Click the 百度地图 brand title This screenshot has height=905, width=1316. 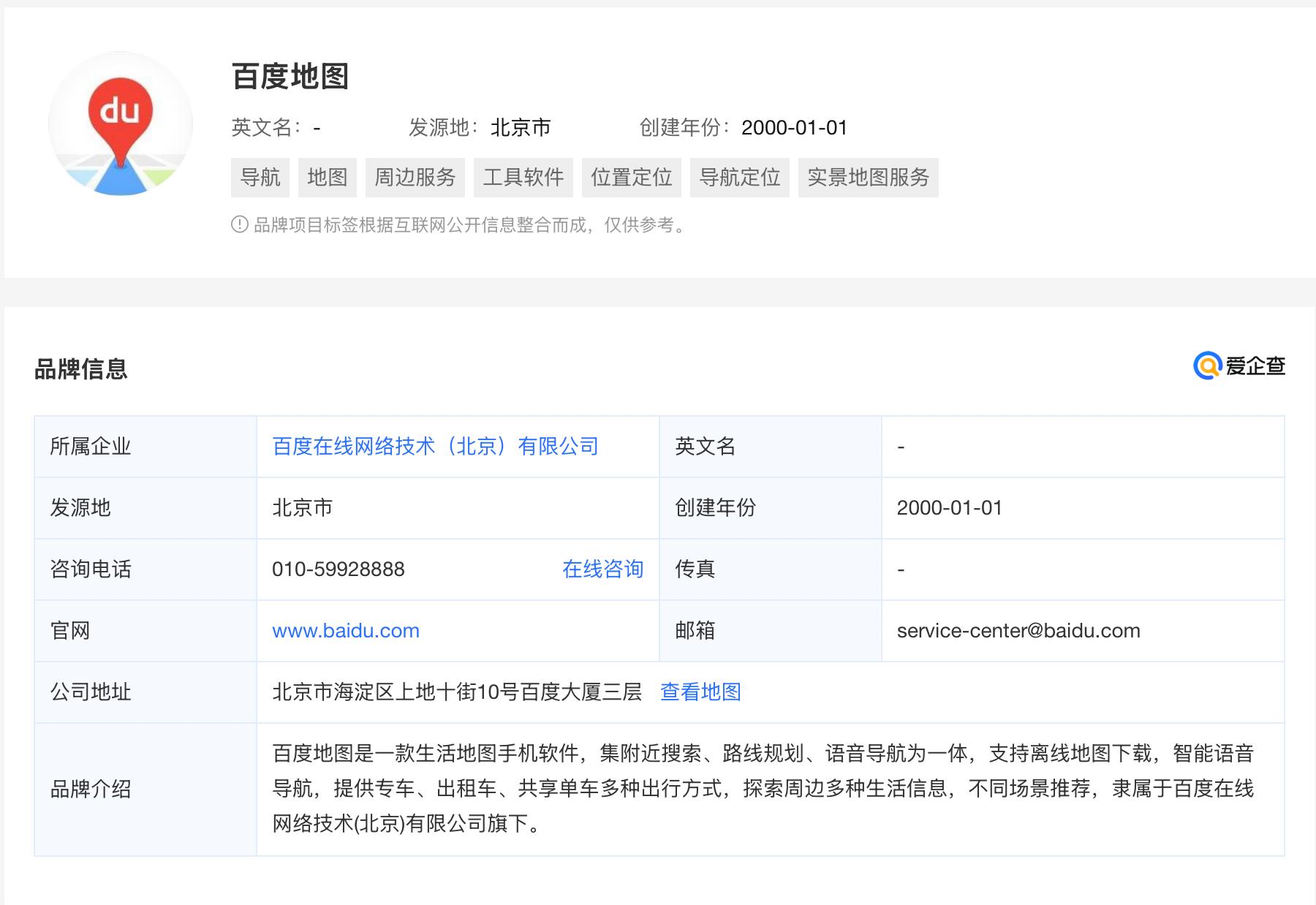coord(290,77)
